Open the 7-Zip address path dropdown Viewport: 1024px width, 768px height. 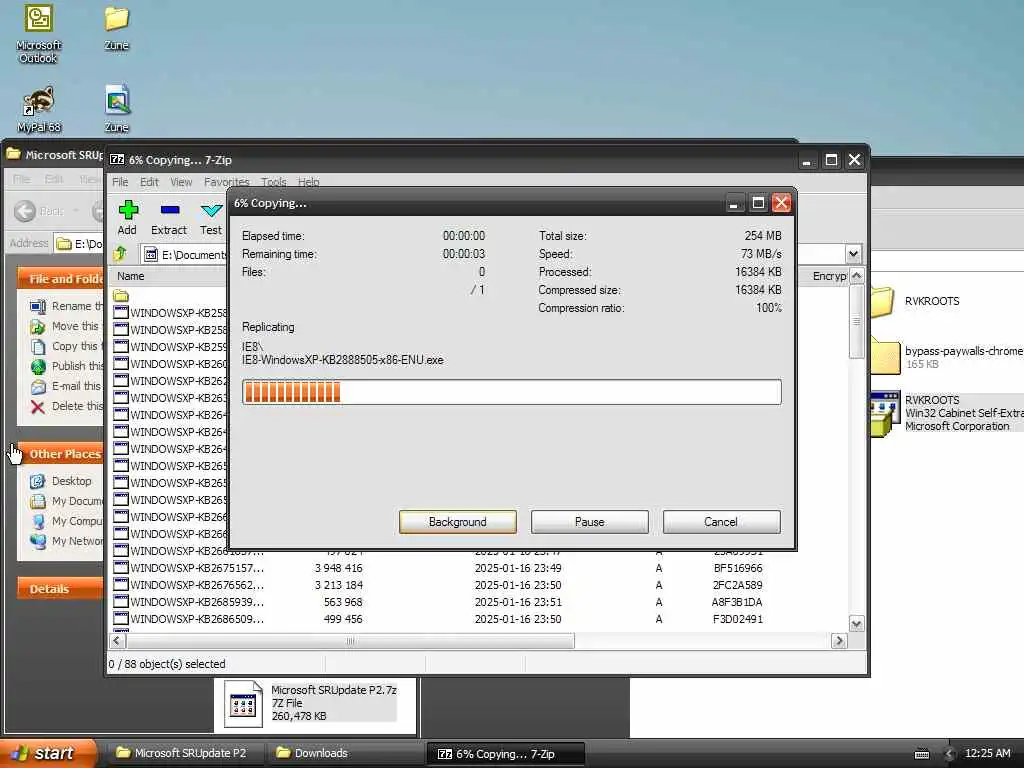point(854,254)
